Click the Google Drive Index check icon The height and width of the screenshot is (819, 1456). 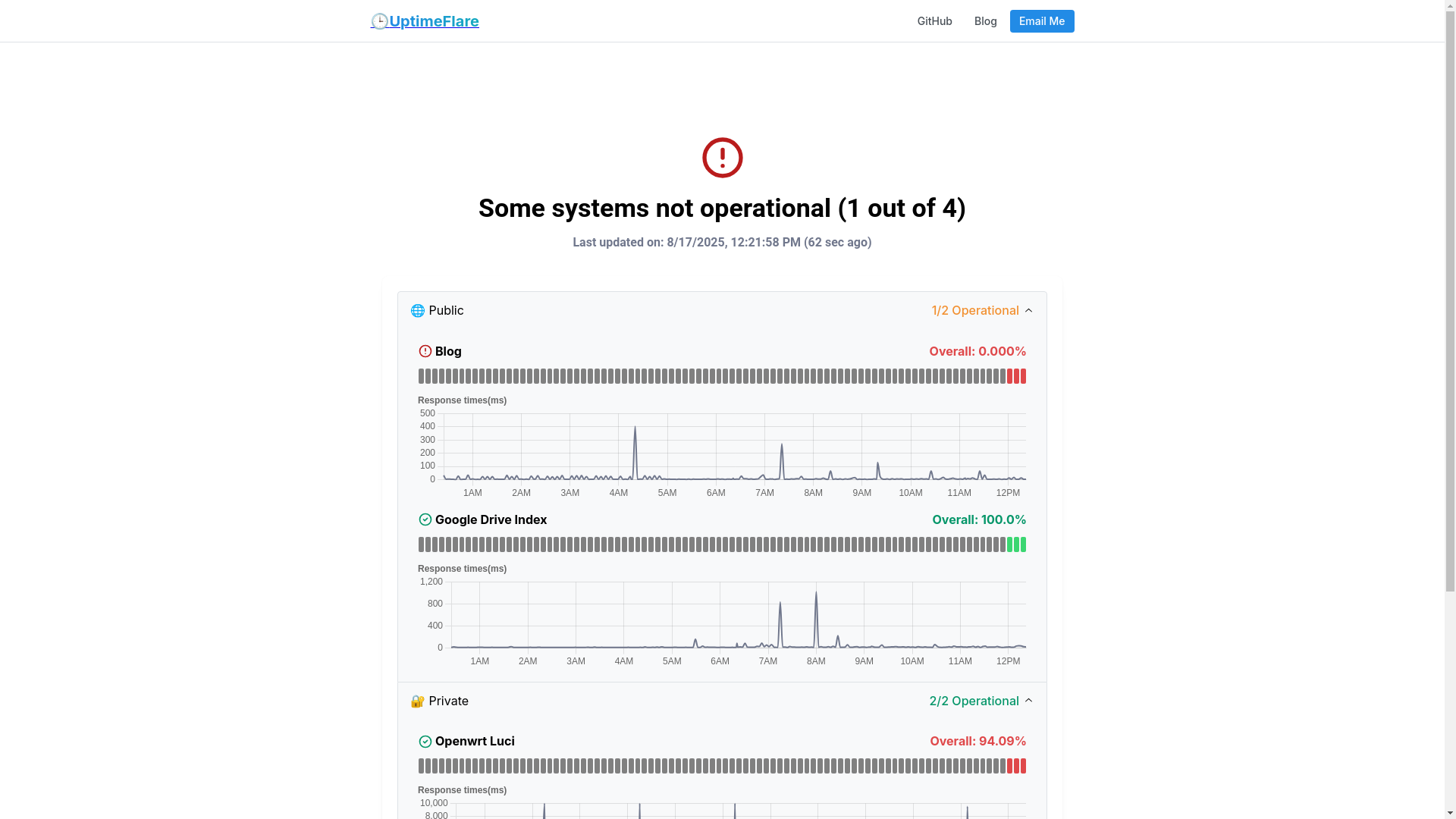point(425,519)
